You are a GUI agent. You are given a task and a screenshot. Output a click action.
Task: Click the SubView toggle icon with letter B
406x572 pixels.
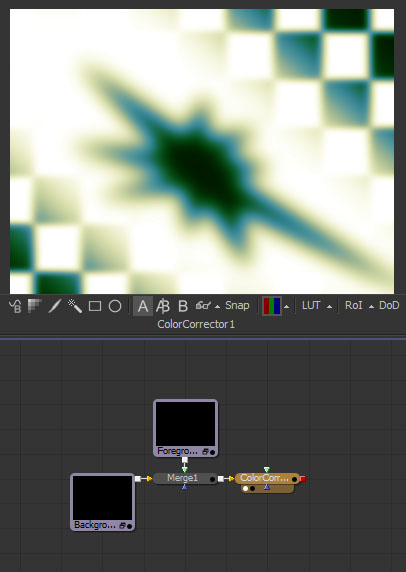(15, 306)
